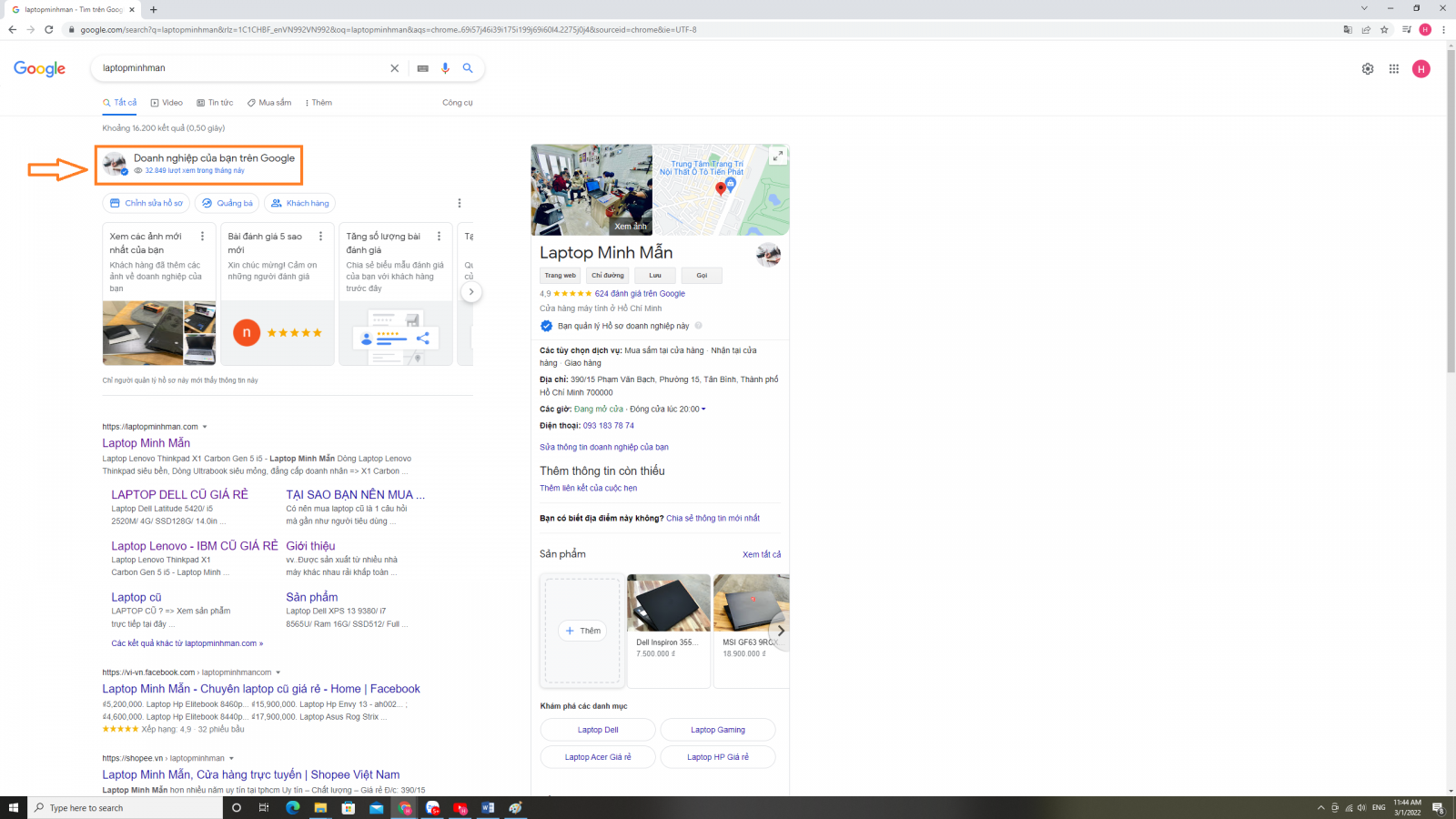Open Chrome's three-dot menu
Image resolution: width=1456 pixels, height=819 pixels.
[1443, 29]
